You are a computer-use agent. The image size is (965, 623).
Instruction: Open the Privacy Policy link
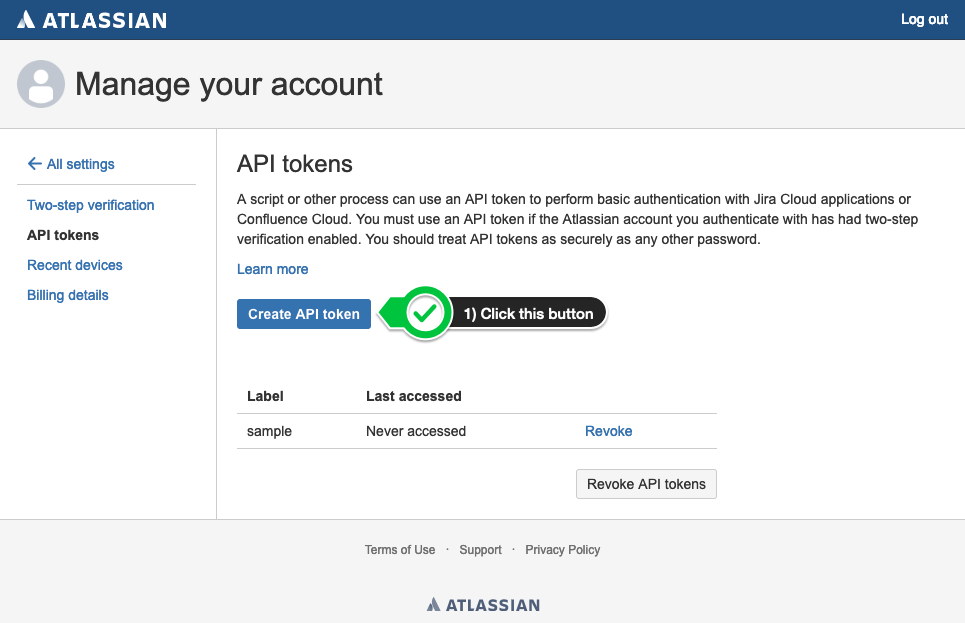click(x=563, y=550)
